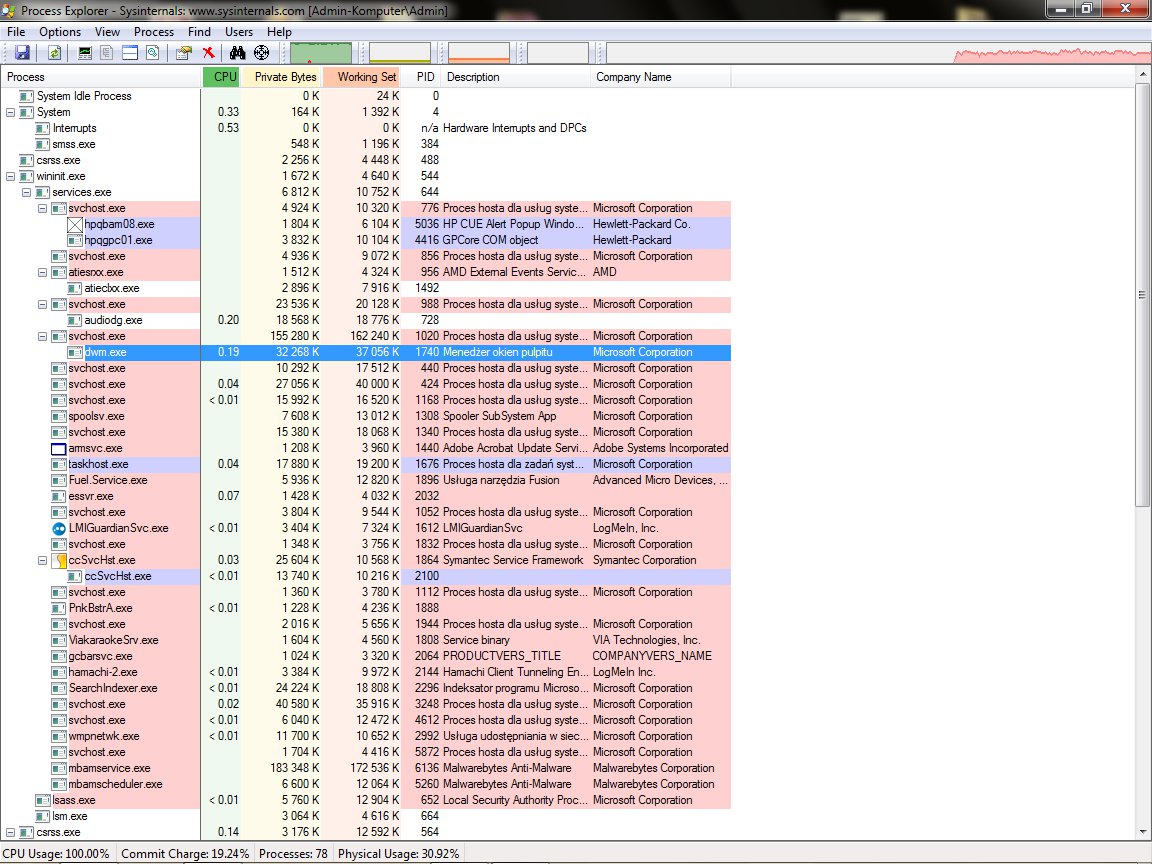The width and height of the screenshot is (1152, 864).
Task: Open the Users menu
Action: [x=239, y=32]
